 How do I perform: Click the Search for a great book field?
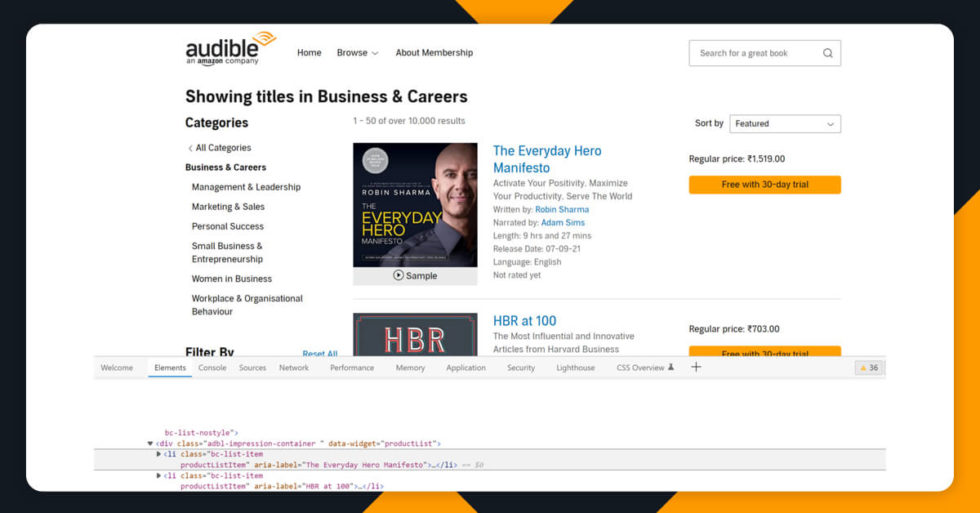point(765,53)
